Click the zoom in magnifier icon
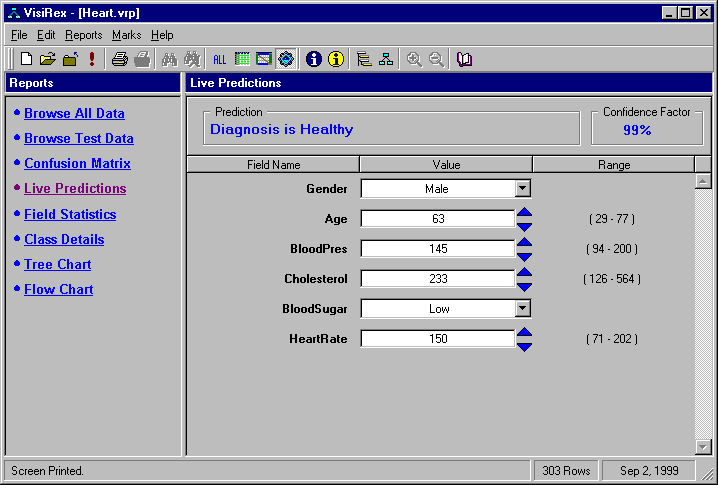 [x=414, y=59]
